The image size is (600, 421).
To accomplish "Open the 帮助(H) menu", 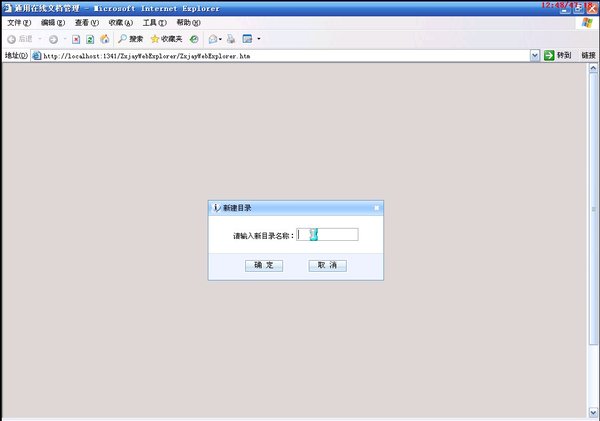I will [188, 23].
